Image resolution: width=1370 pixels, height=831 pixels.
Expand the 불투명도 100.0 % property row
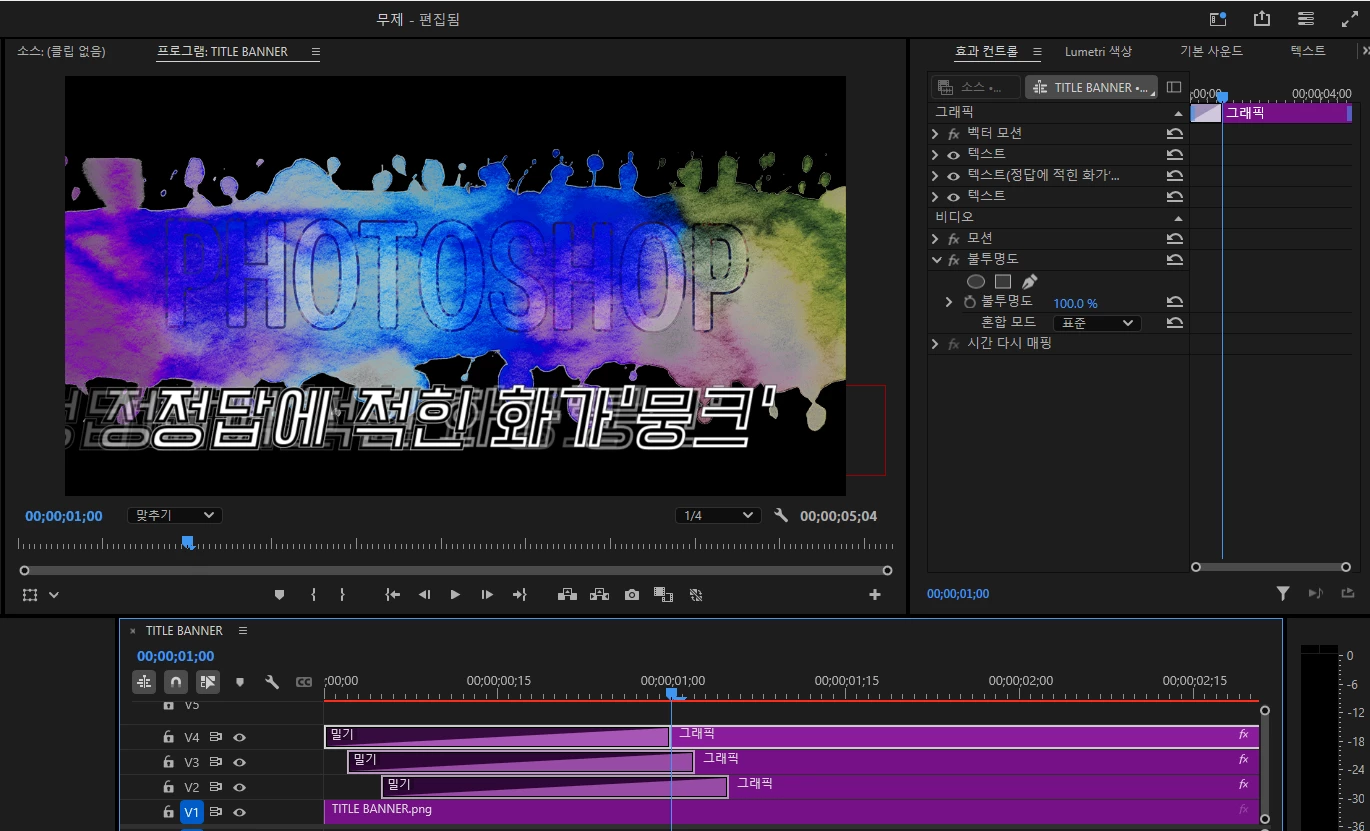[949, 301]
